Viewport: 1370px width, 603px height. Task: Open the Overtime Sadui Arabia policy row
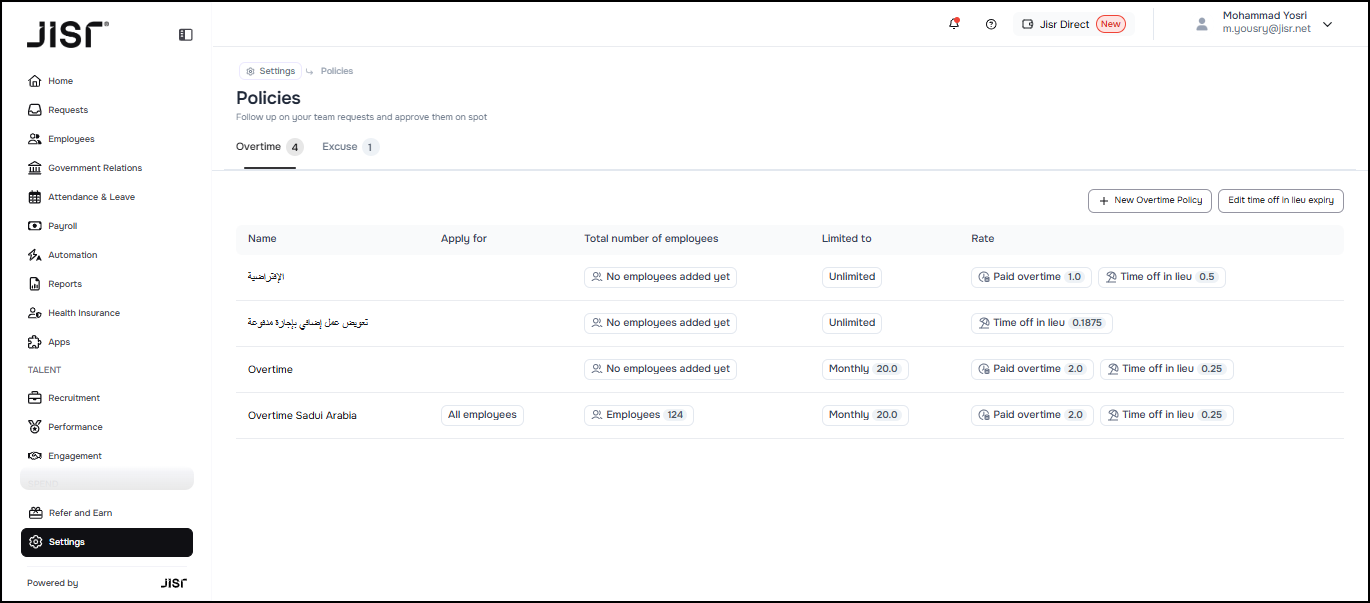[302, 415]
